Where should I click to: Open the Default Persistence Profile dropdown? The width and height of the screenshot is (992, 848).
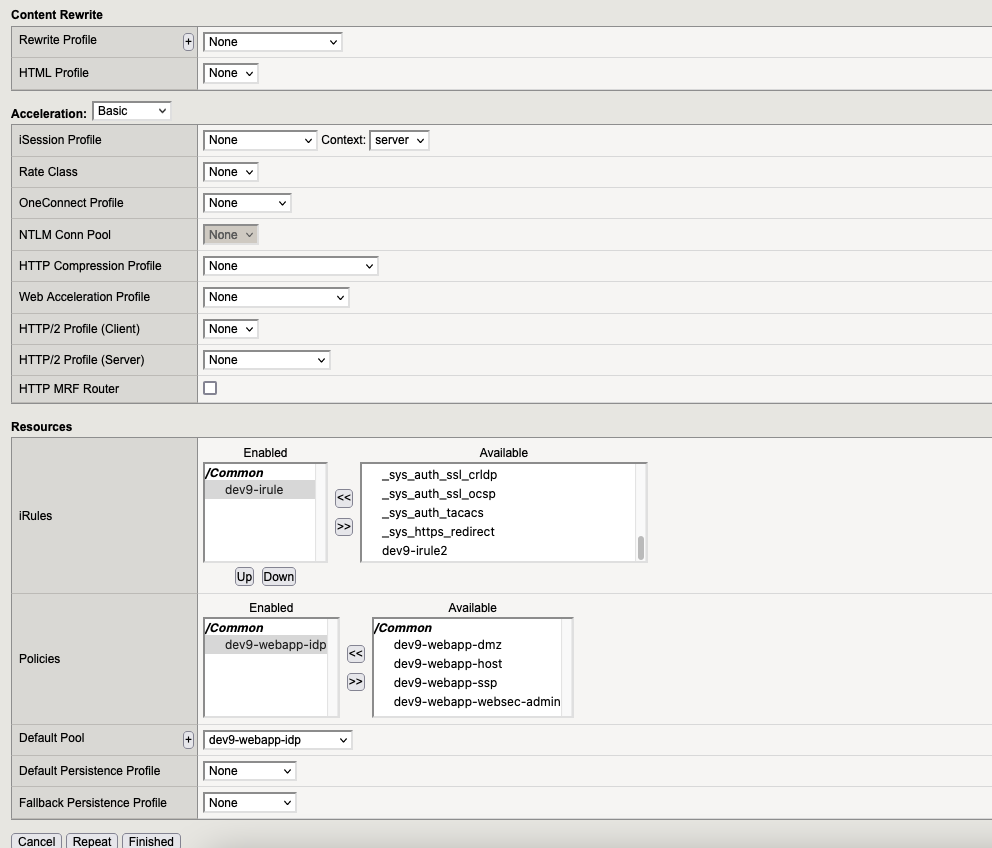tap(249, 771)
